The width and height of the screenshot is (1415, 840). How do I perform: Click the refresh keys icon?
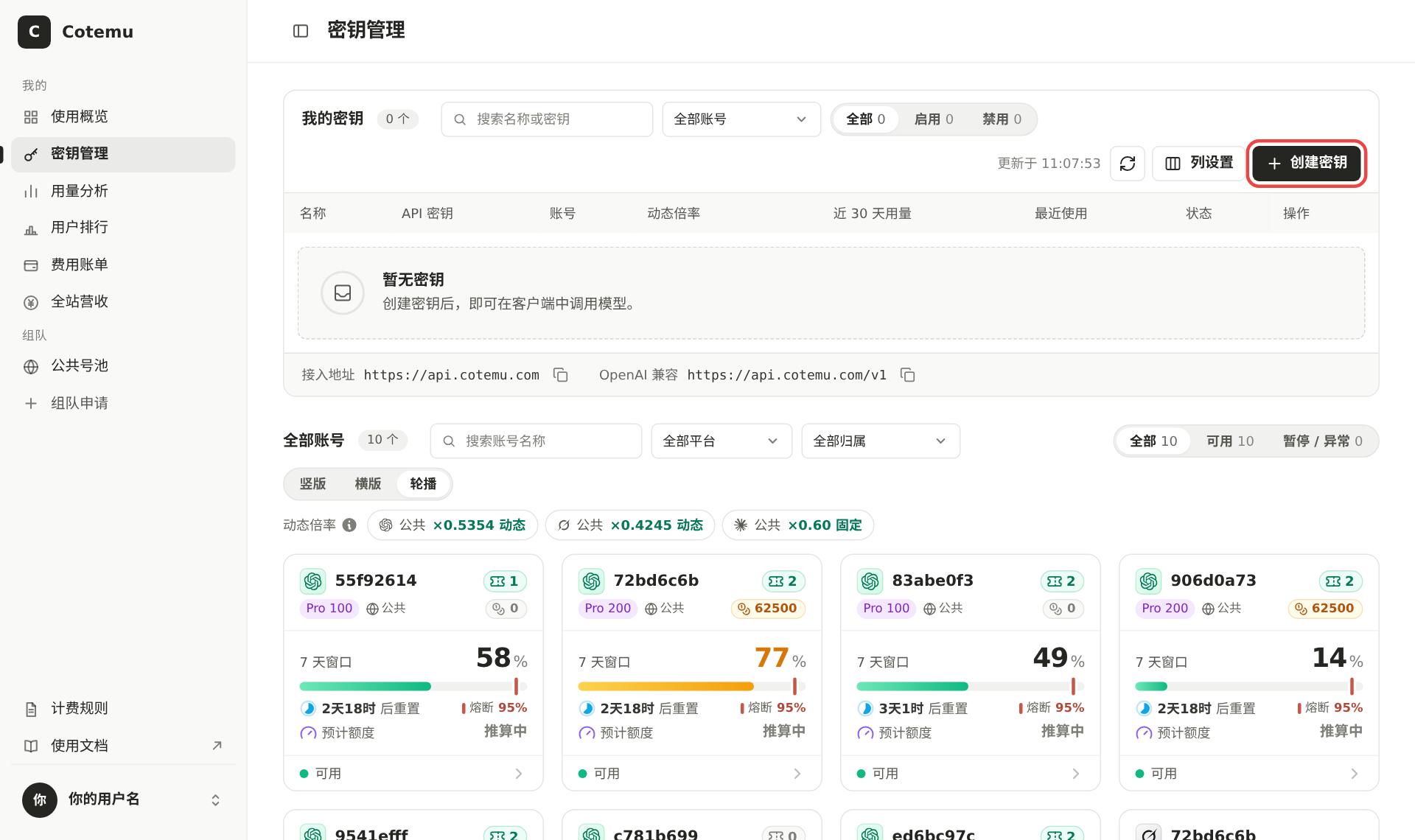(x=1128, y=163)
